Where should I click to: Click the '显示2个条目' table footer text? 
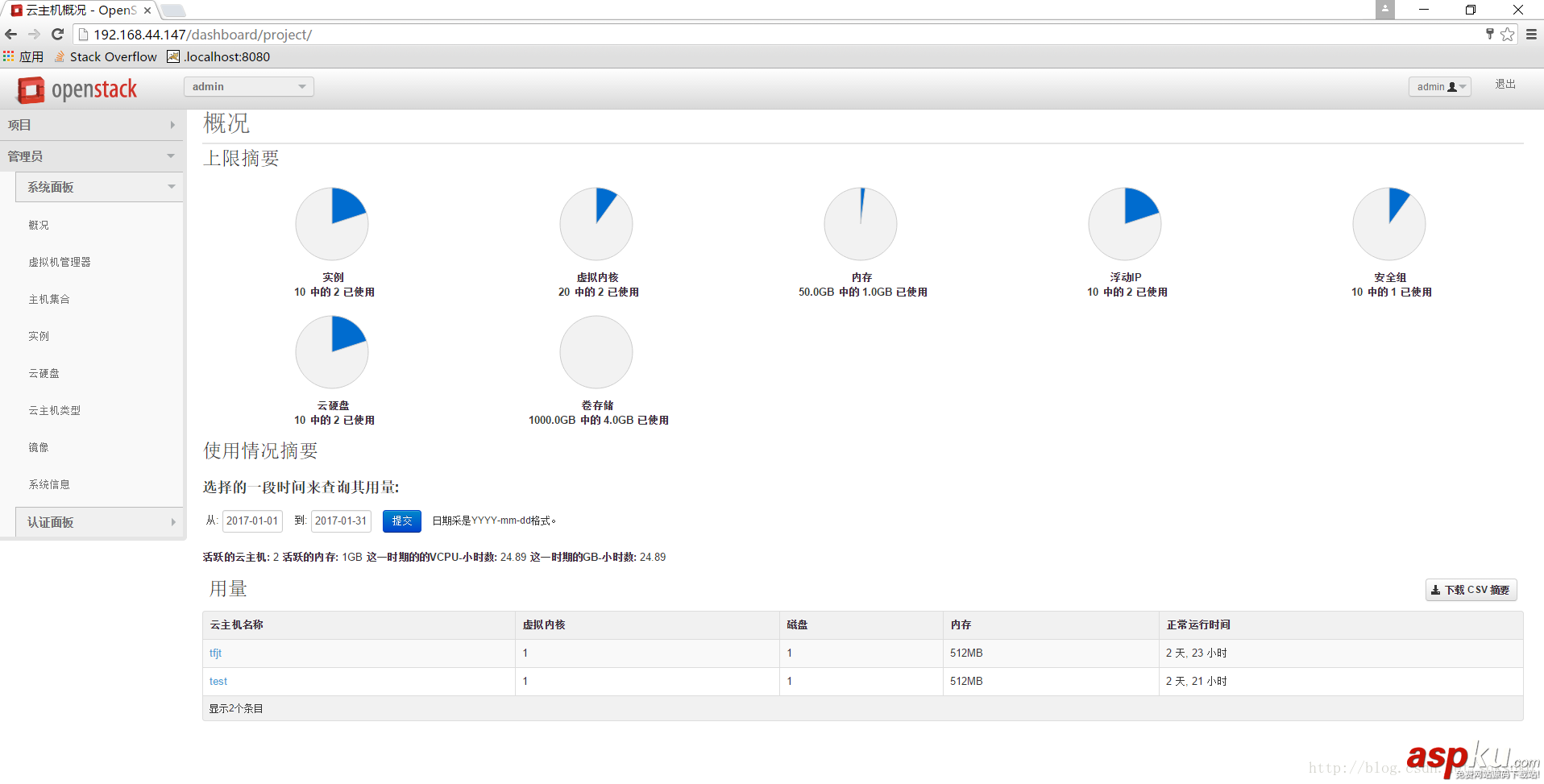236,709
